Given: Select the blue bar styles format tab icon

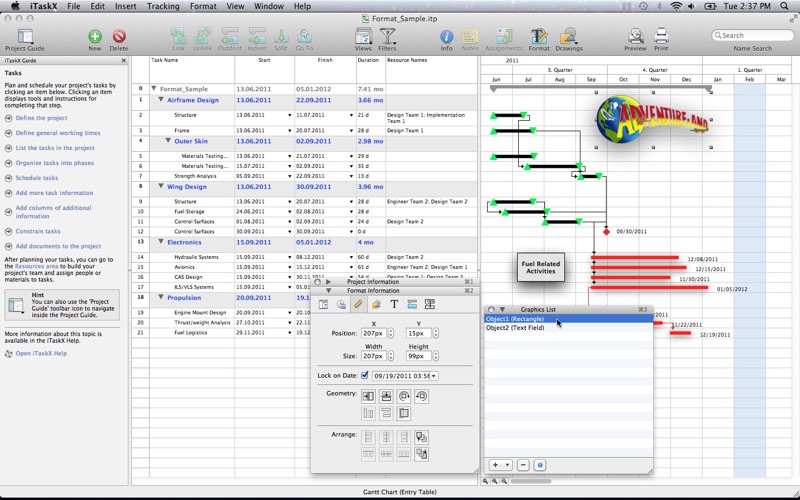Looking at the screenshot, I should click(412, 304).
